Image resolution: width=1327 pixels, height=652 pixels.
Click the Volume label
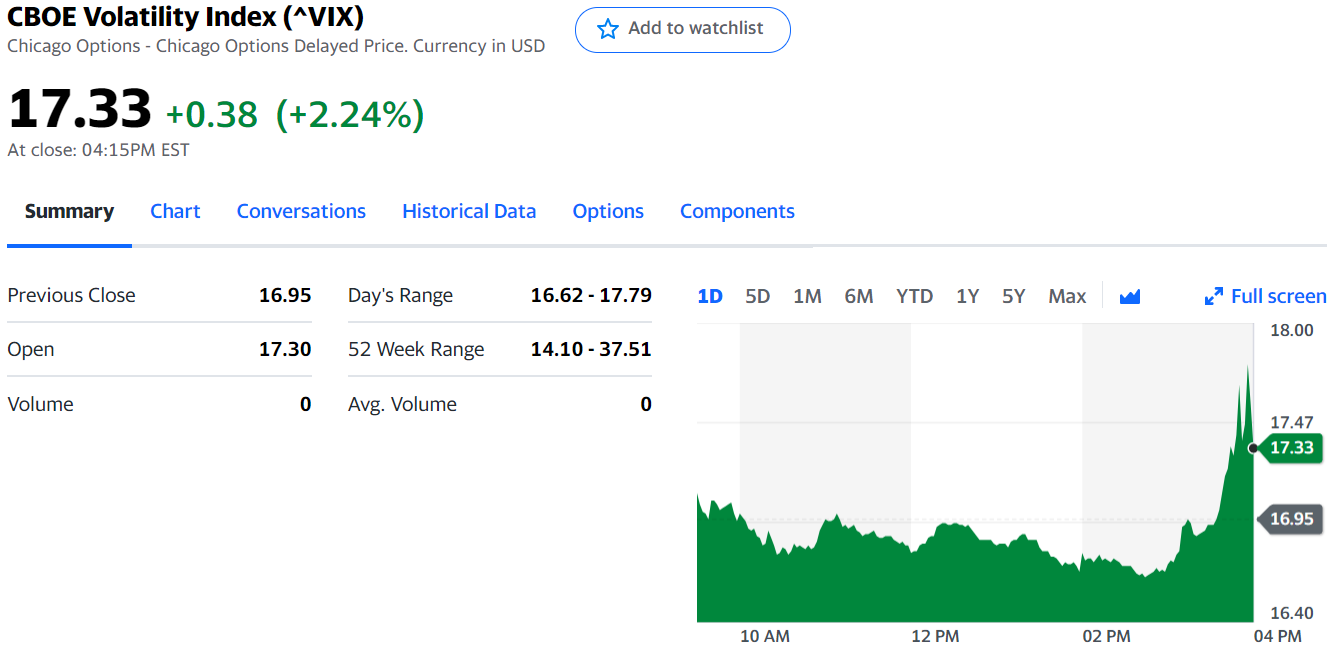40,404
